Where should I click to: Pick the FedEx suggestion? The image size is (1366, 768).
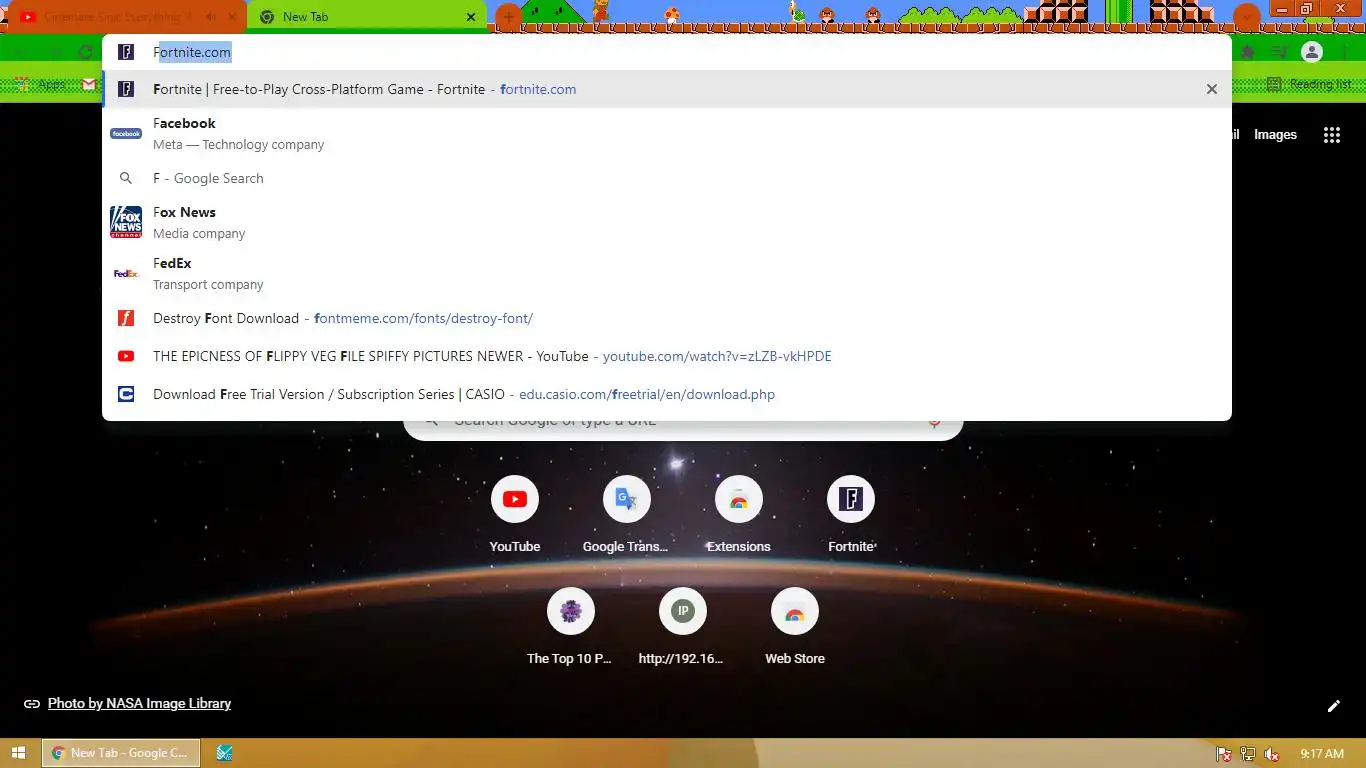tap(667, 273)
